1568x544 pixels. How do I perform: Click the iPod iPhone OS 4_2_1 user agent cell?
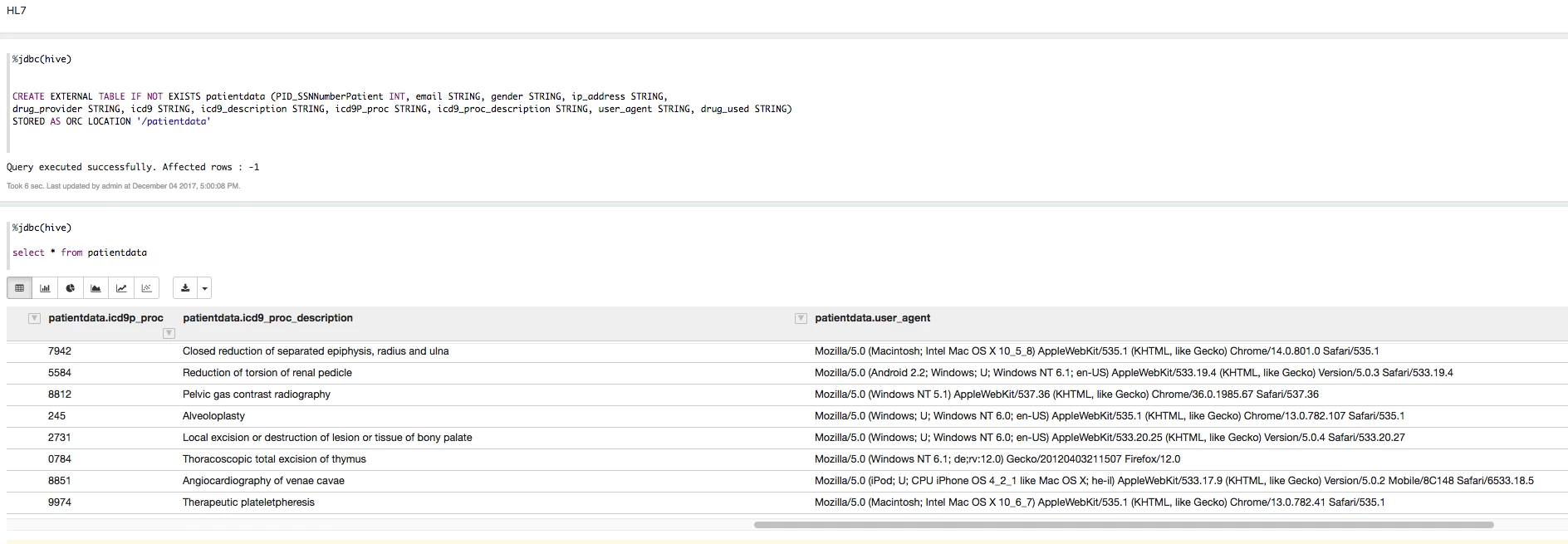(x=1174, y=481)
